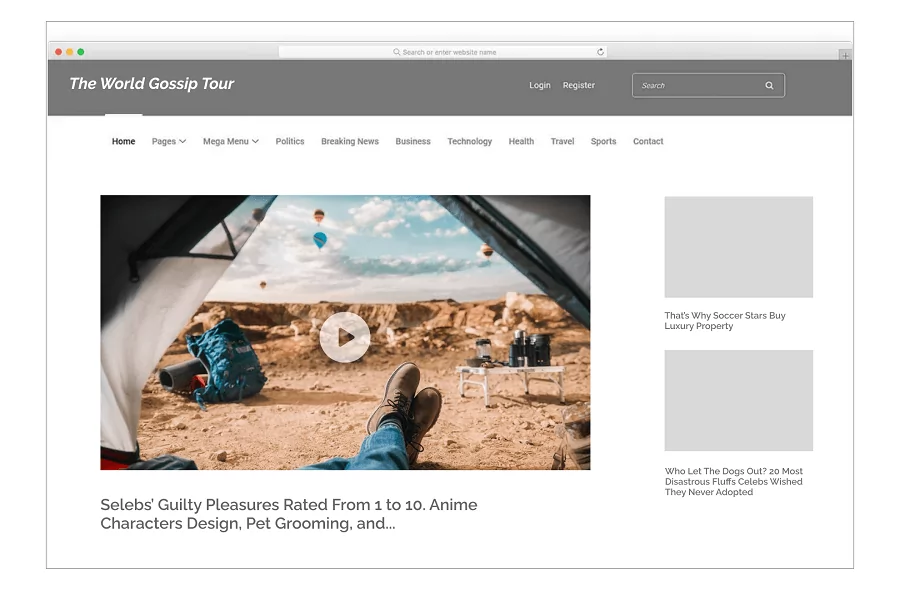900x590 pixels.
Task: Click the Register link
Action: click(579, 86)
